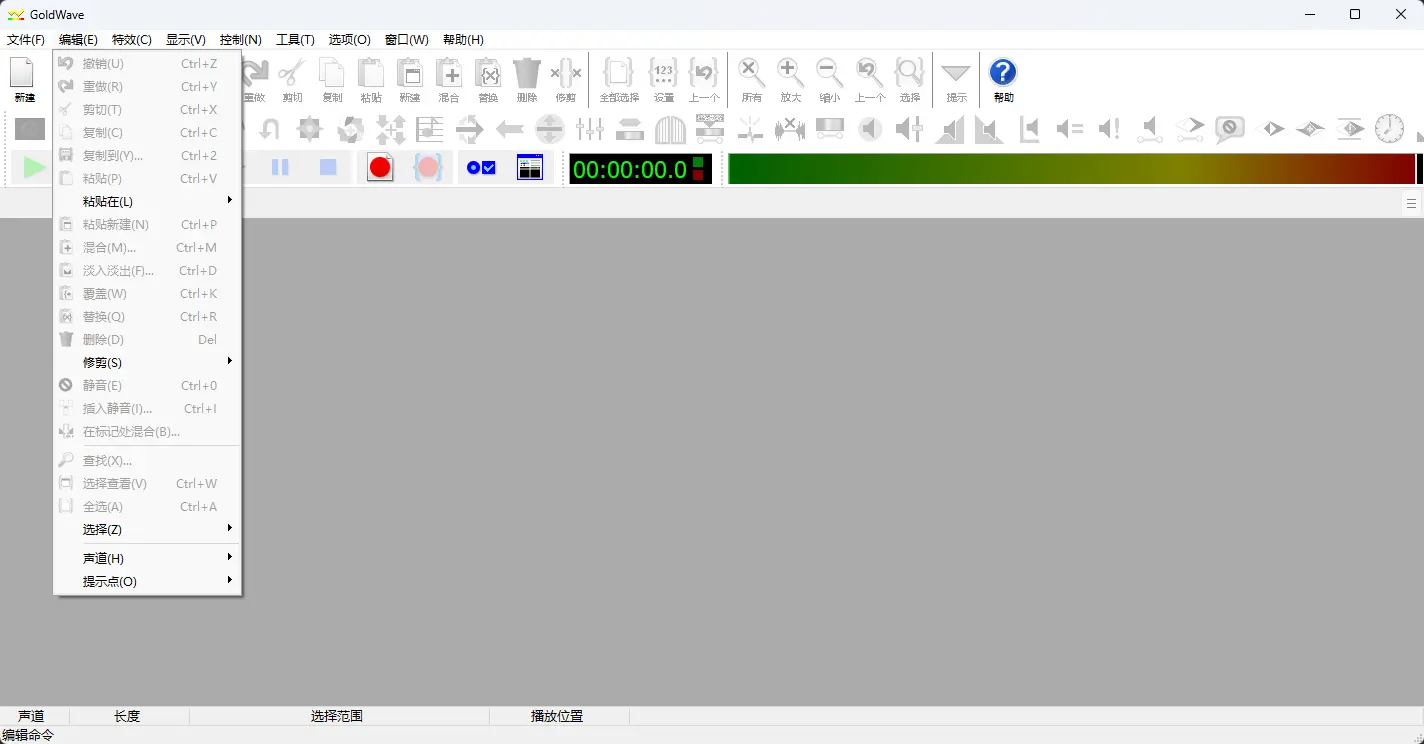Open the equalizer sliders effect icon
1424x744 pixels.
point(590,128)
